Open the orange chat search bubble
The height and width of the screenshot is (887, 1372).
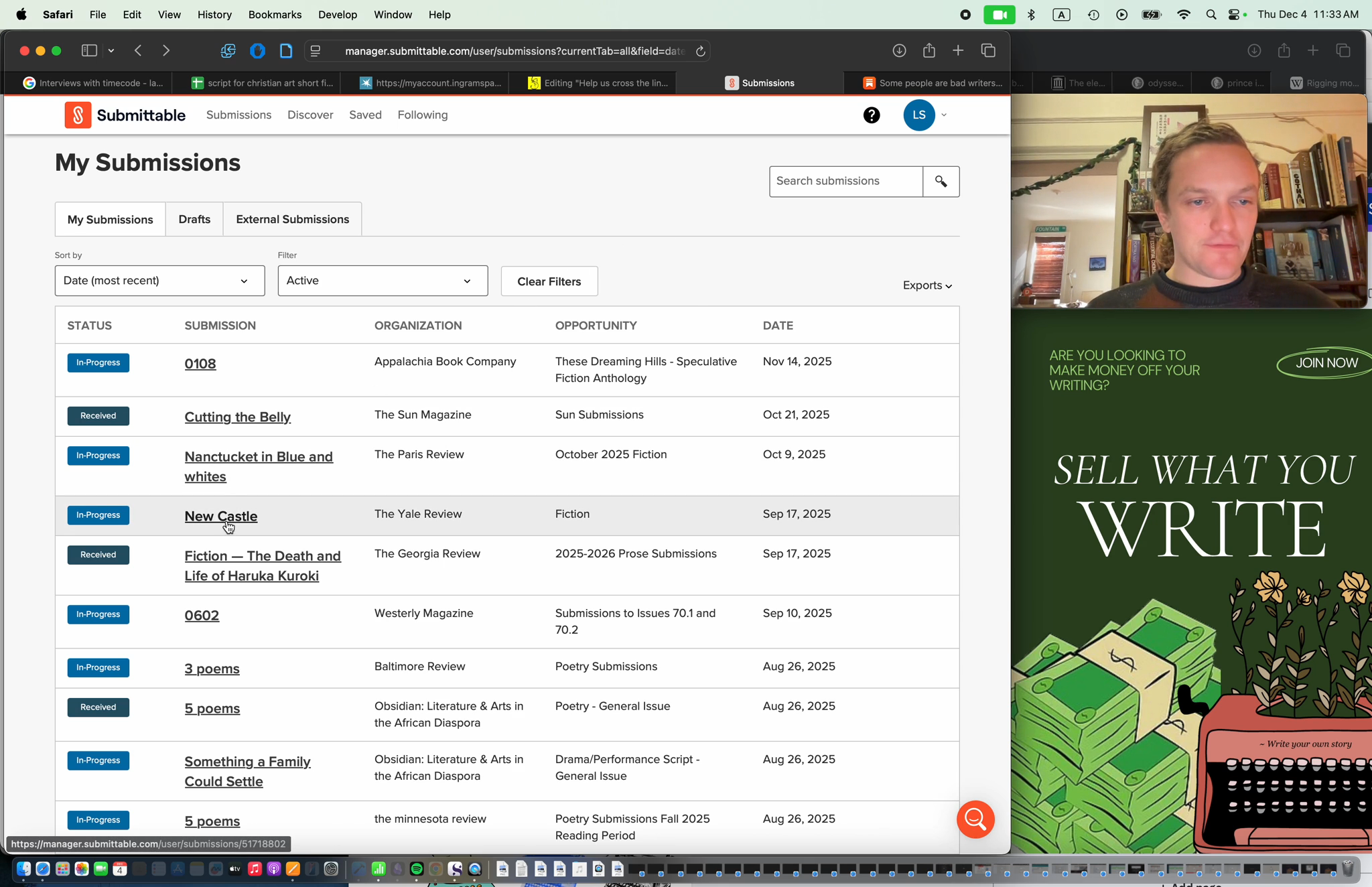[x=975, y=819]
